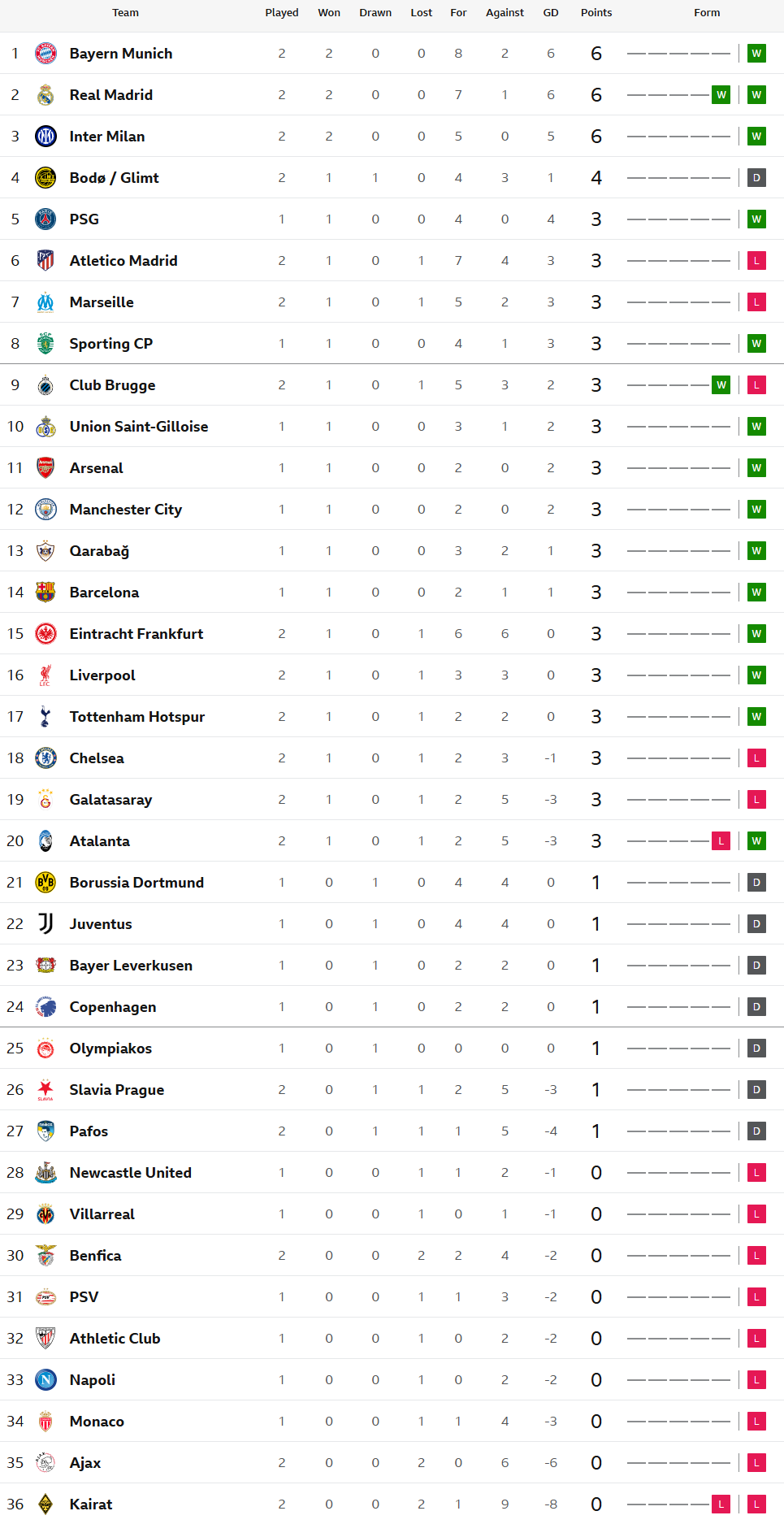Click the Juventus club logo
This screenshot has width=784, height=1524.
pos(45,924)
